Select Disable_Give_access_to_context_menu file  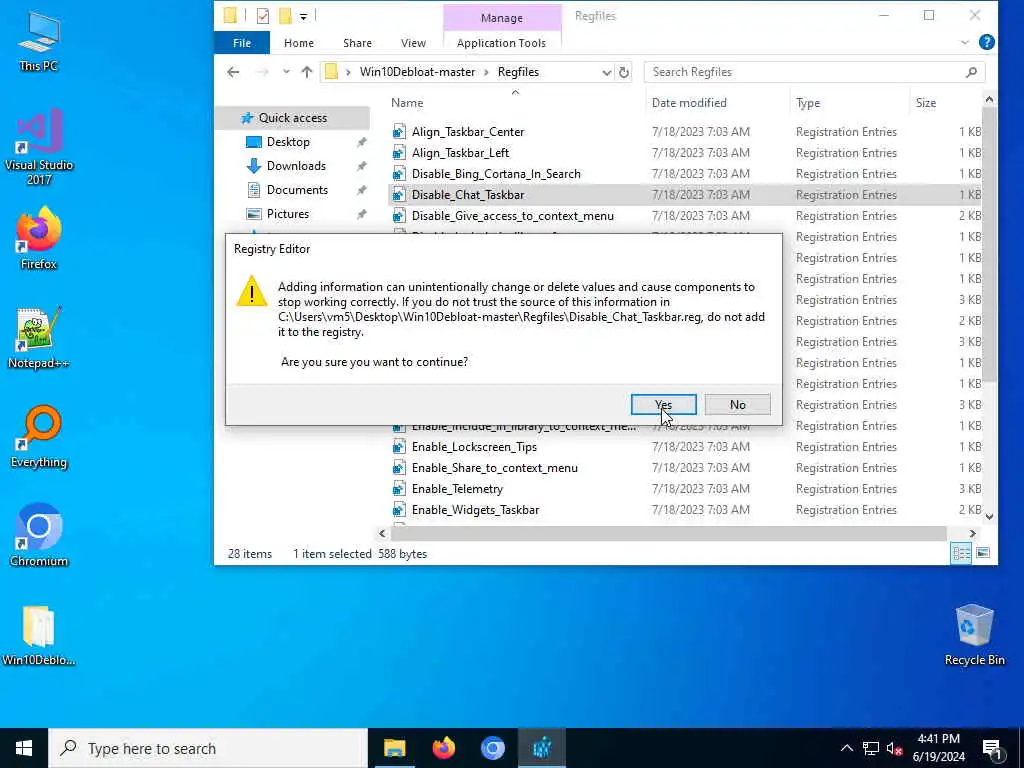pyautogui.click(x=513, y=216)
